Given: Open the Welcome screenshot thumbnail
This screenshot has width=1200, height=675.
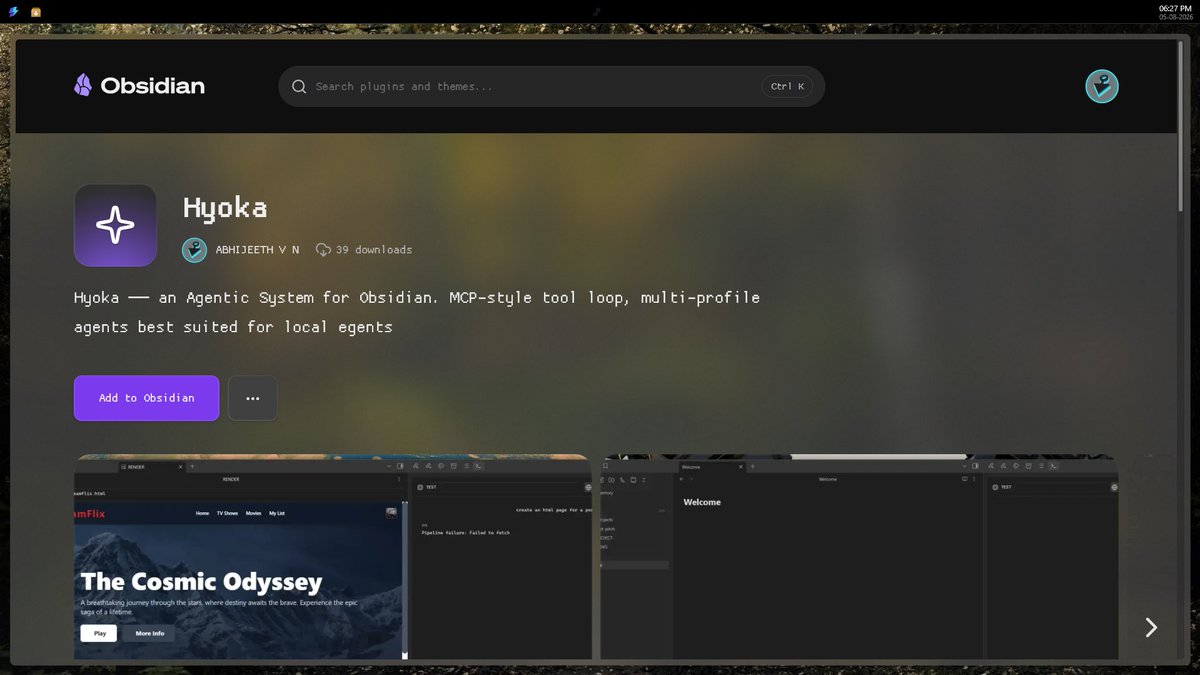Looking at the screenshot, I should pos(858,557).
